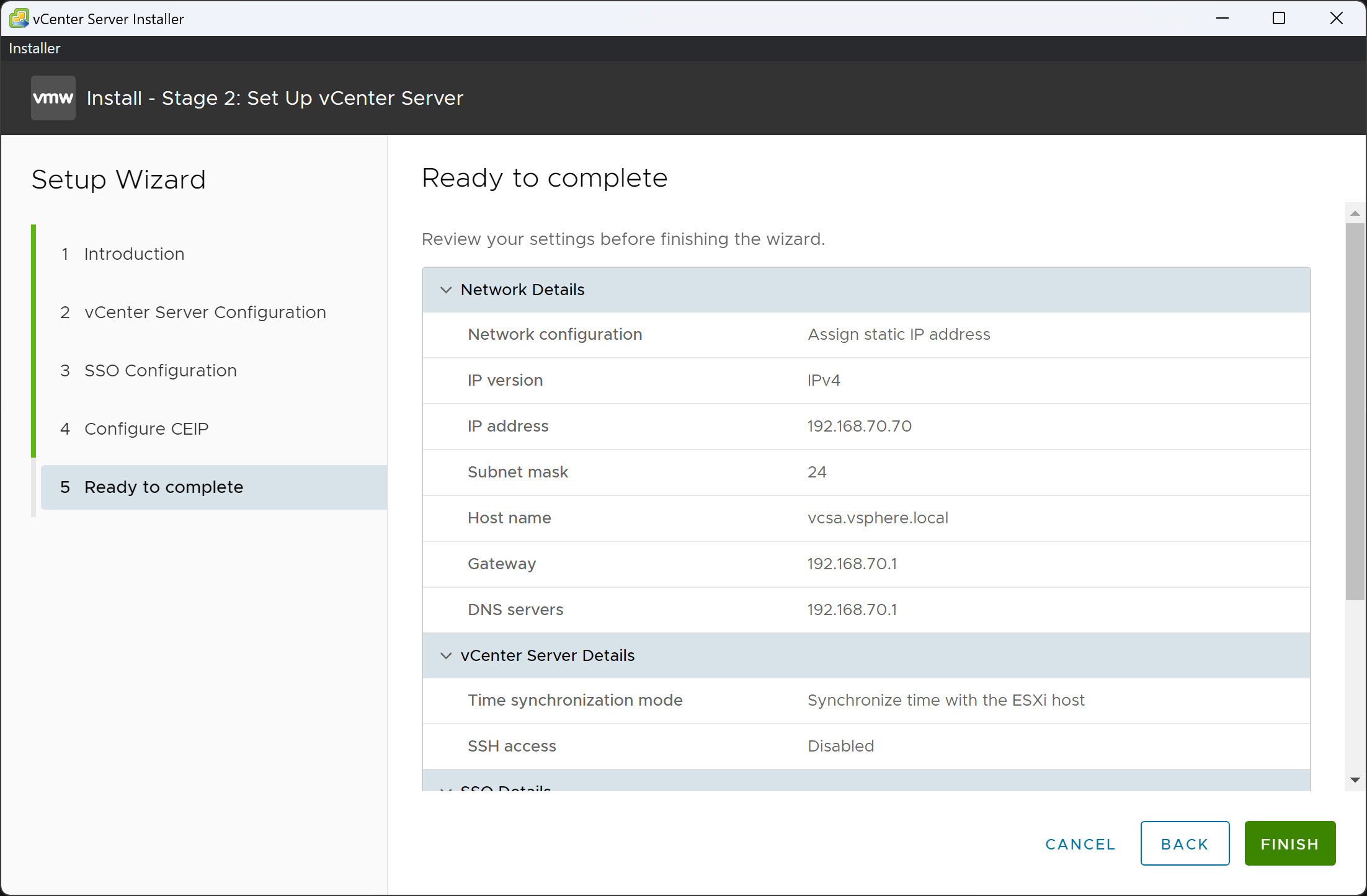The height and width of the screenshot is (896, 1367).
Task: Click the Host name value vcsa.vsphere.local
Action: (x=878, y=518)
